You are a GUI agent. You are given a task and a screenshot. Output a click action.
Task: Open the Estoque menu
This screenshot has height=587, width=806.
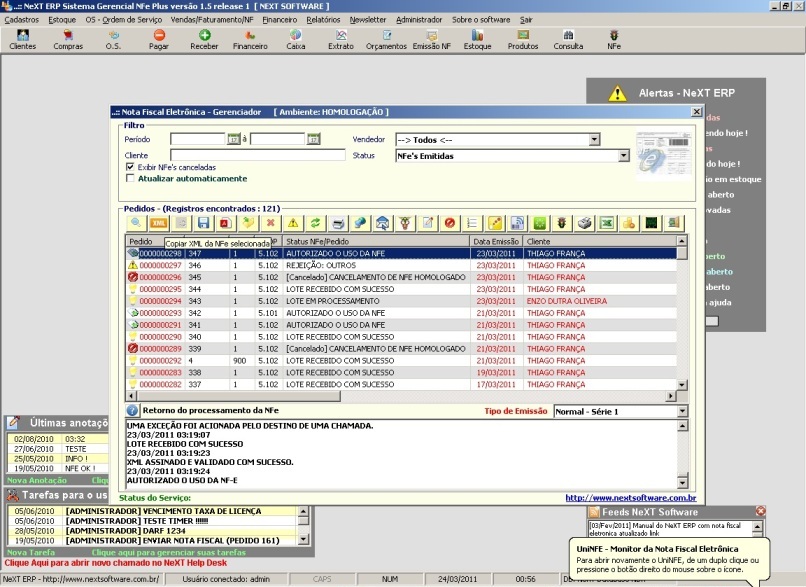click(62, 20)
